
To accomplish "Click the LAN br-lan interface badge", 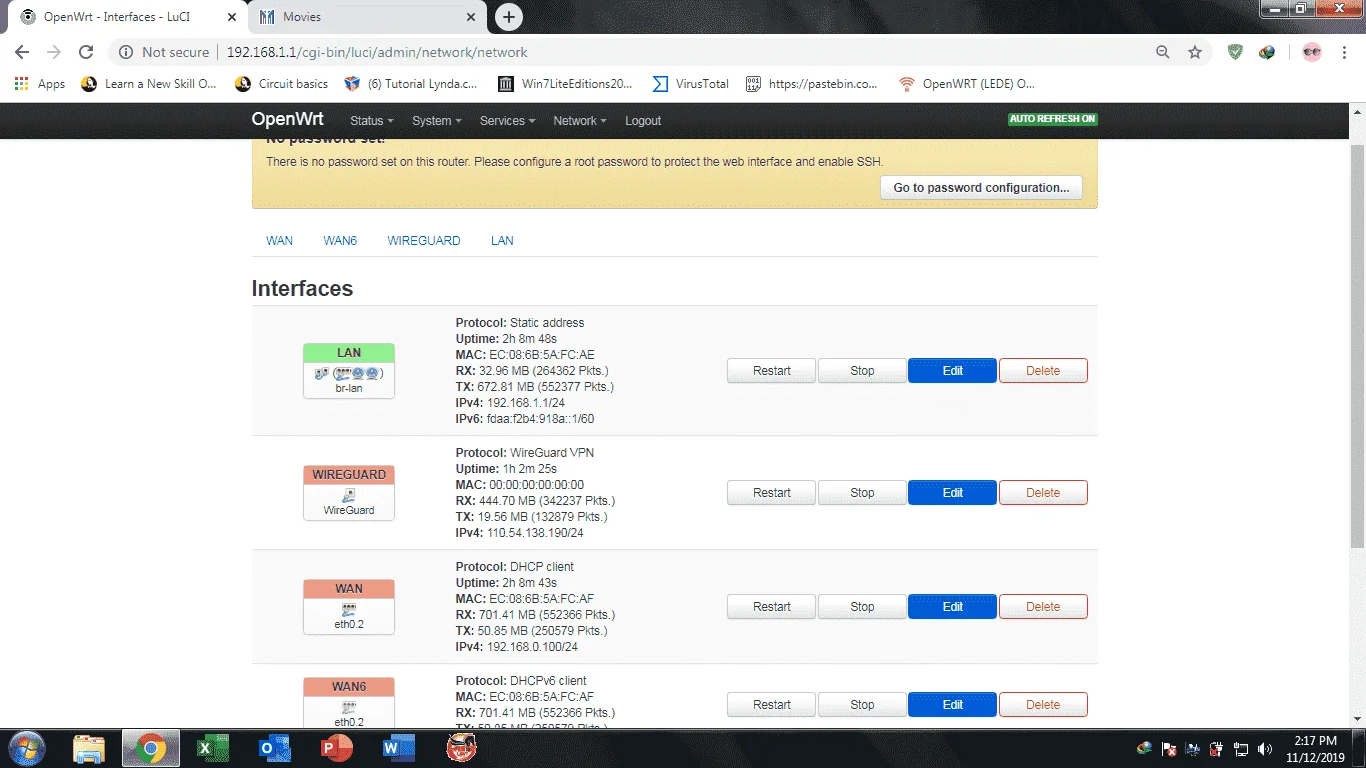I will (349, 371).
